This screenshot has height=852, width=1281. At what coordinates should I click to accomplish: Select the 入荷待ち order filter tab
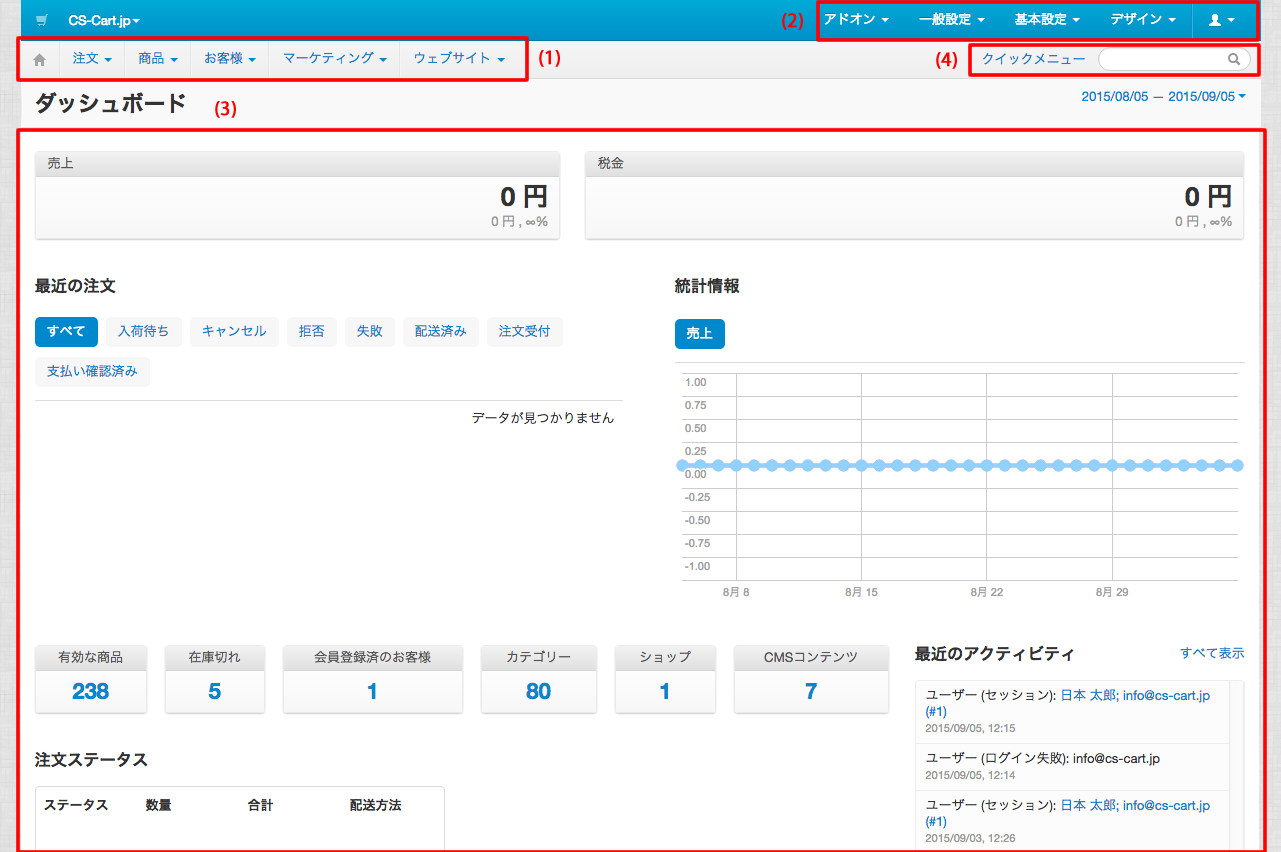[x=143, y=331]
